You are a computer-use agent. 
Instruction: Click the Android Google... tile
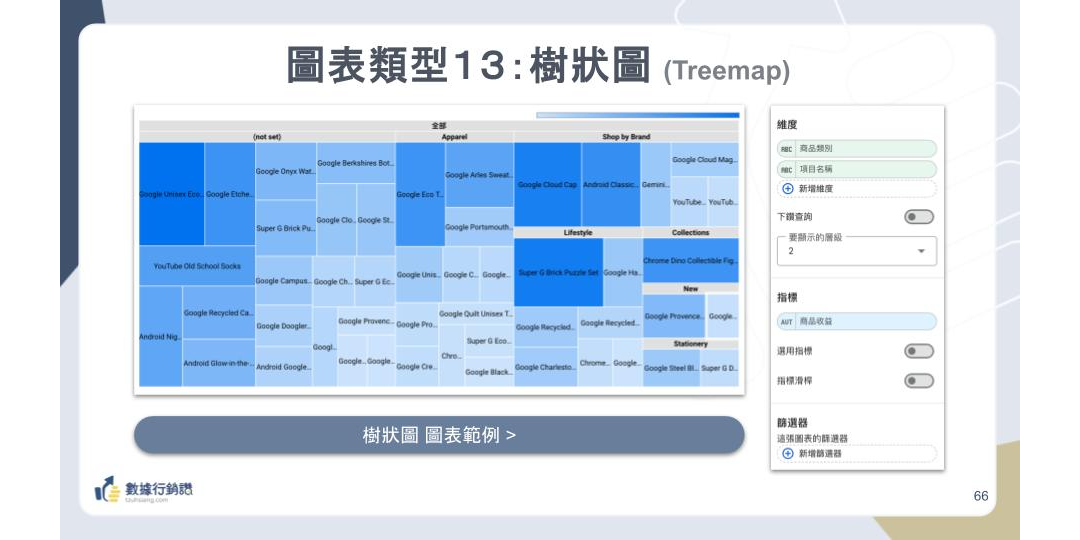pos(284,367)
